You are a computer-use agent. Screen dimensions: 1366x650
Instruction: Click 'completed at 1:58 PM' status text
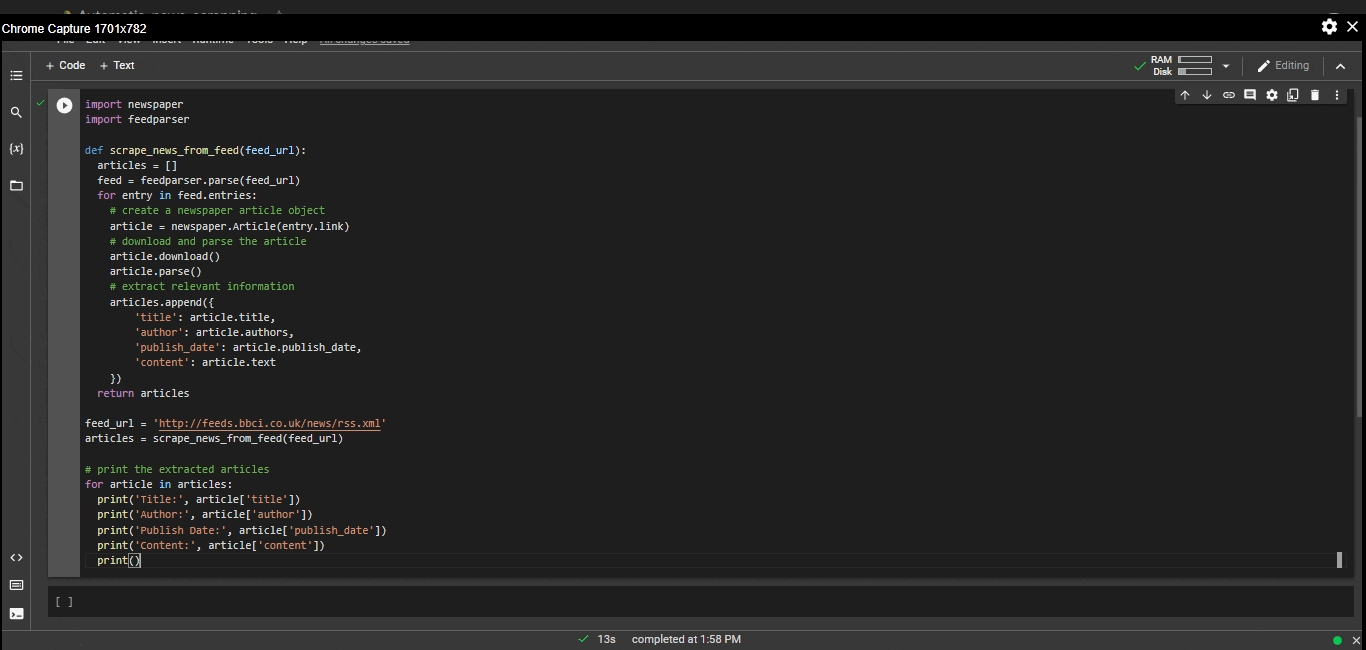coord(686,640)
